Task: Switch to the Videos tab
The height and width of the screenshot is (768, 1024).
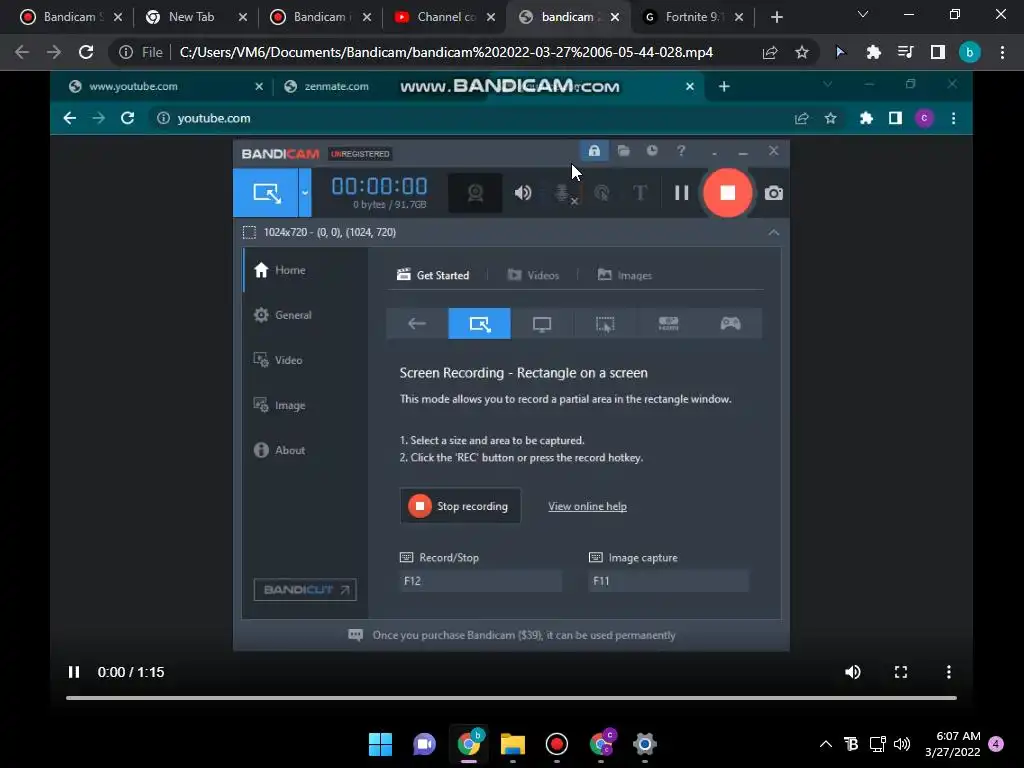Action: click(533, 275)
